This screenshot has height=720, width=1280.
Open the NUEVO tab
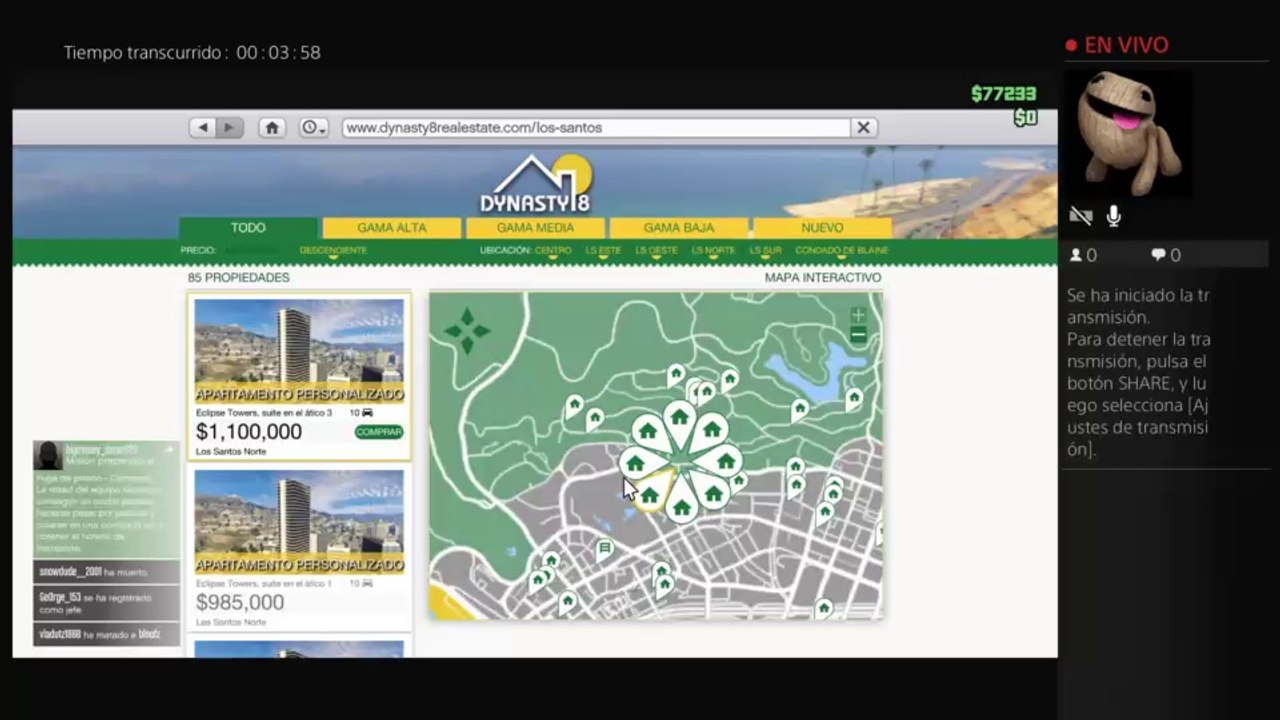click(822, 228)
